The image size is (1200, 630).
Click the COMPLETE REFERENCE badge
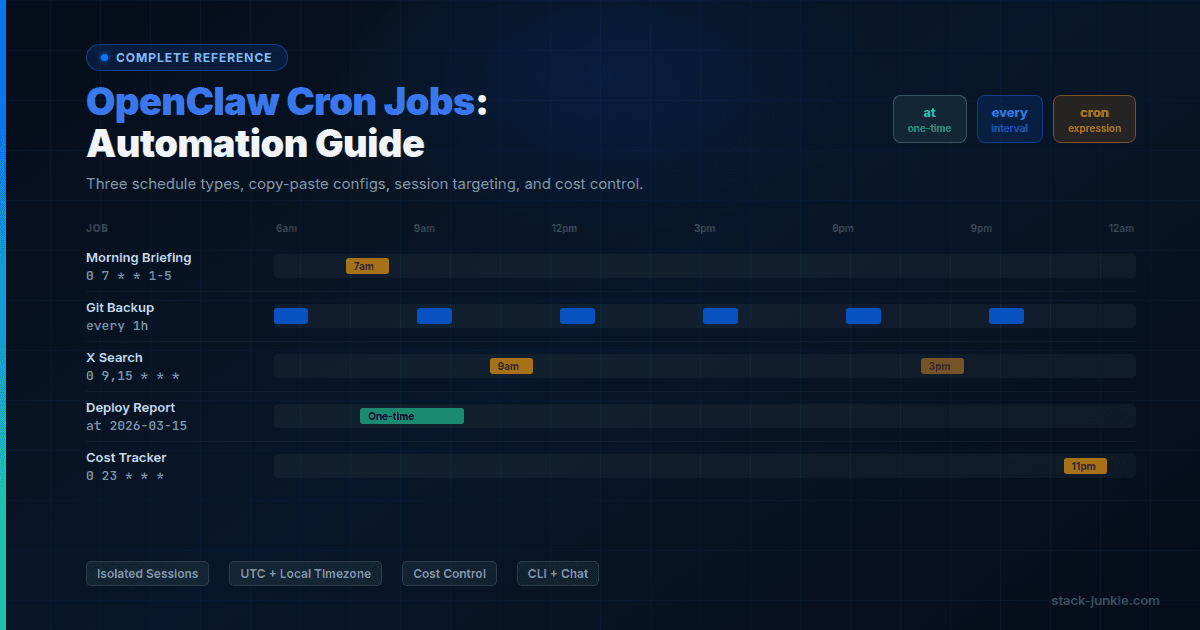[x=187, y=58]
